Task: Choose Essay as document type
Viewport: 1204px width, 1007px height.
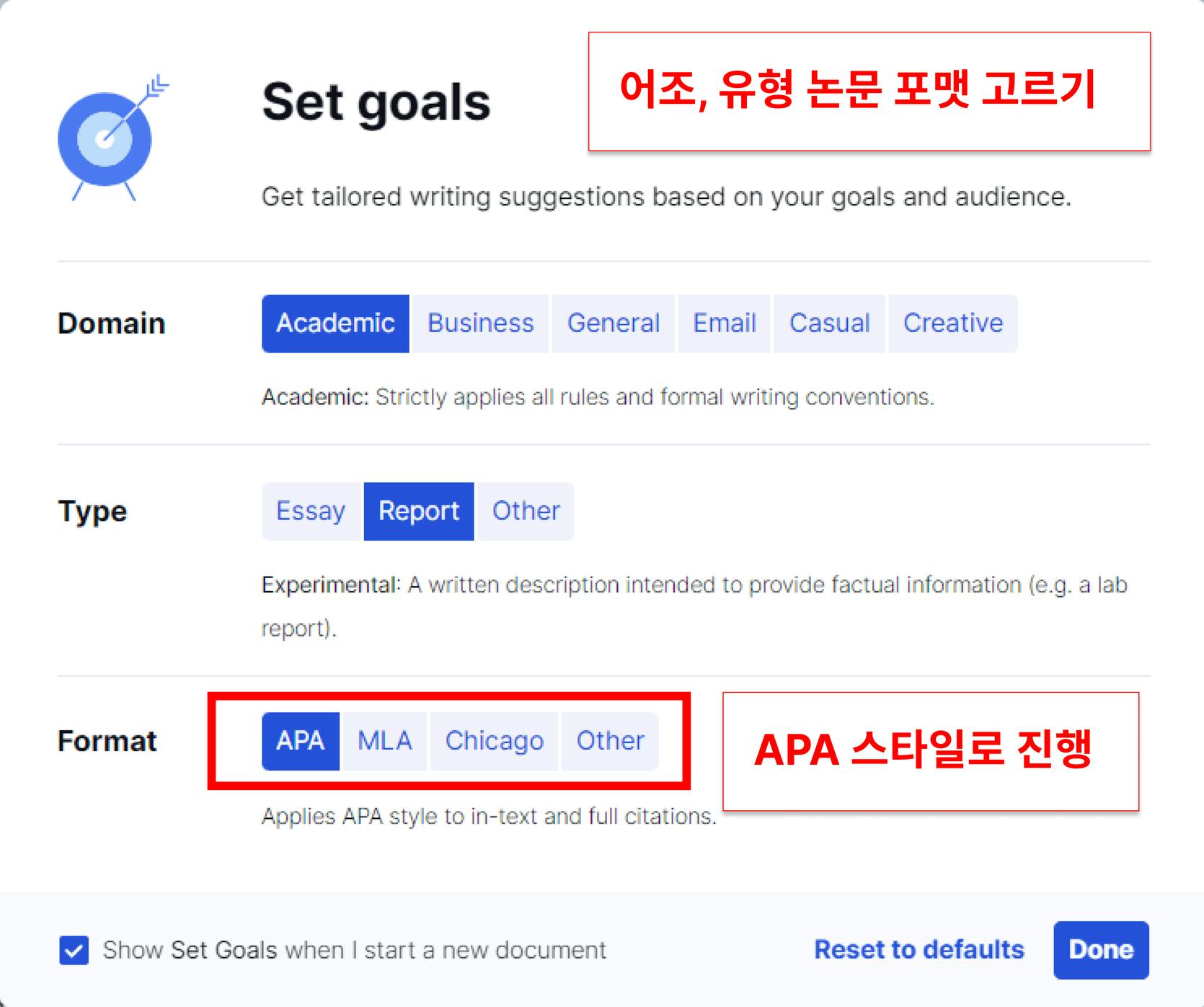Action: pyautogui.click(x=311, y=511)
